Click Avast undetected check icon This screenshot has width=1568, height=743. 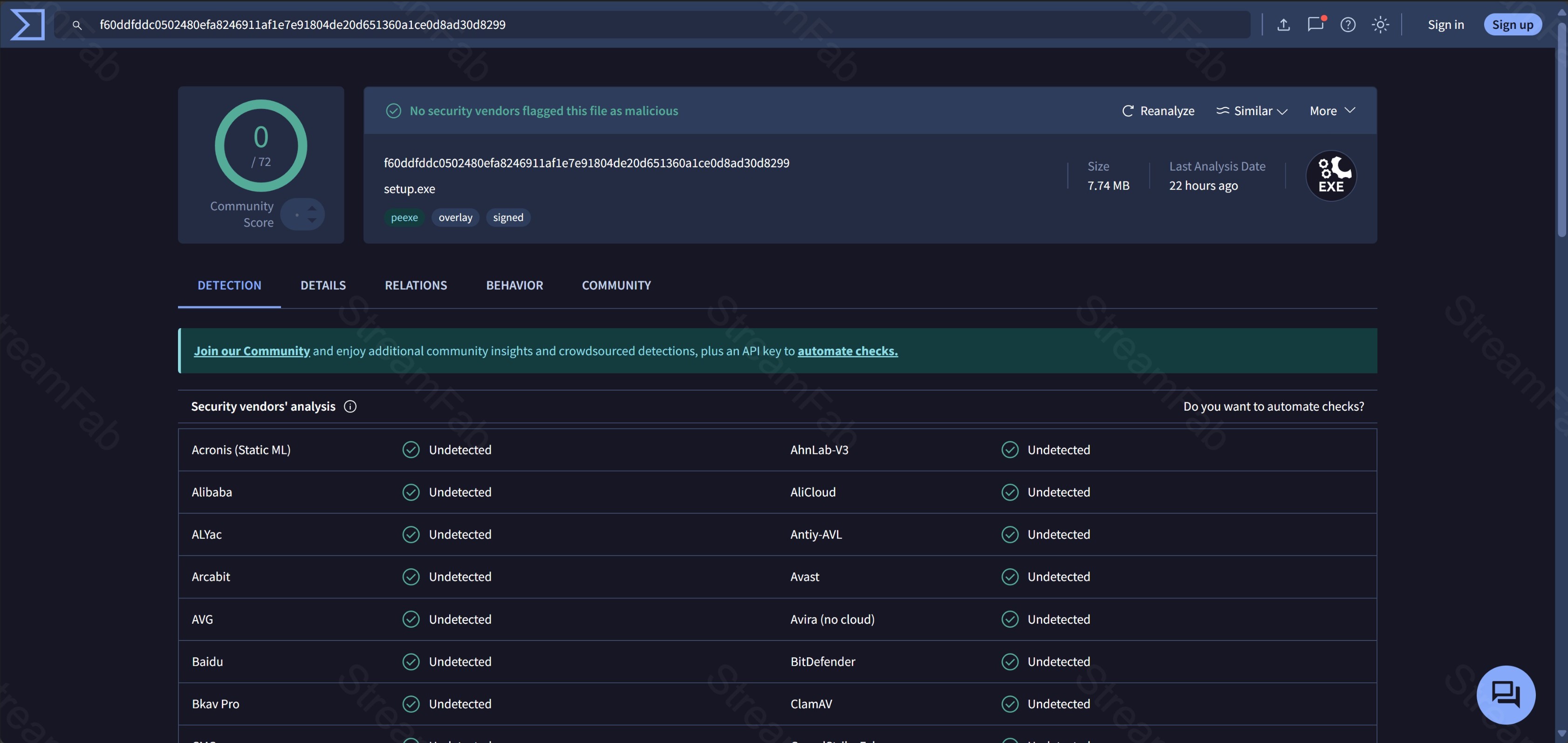point(1010,577)
